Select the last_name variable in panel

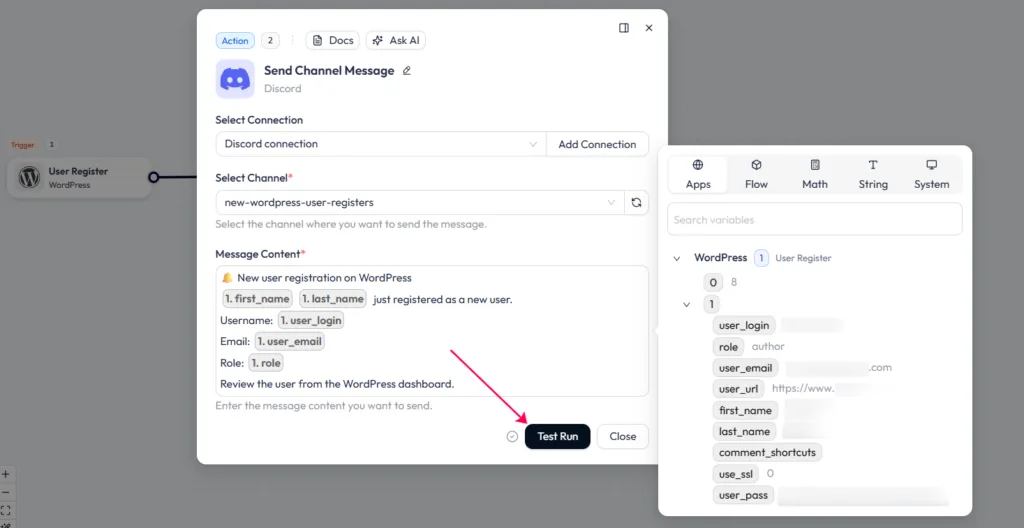[744, 431]
